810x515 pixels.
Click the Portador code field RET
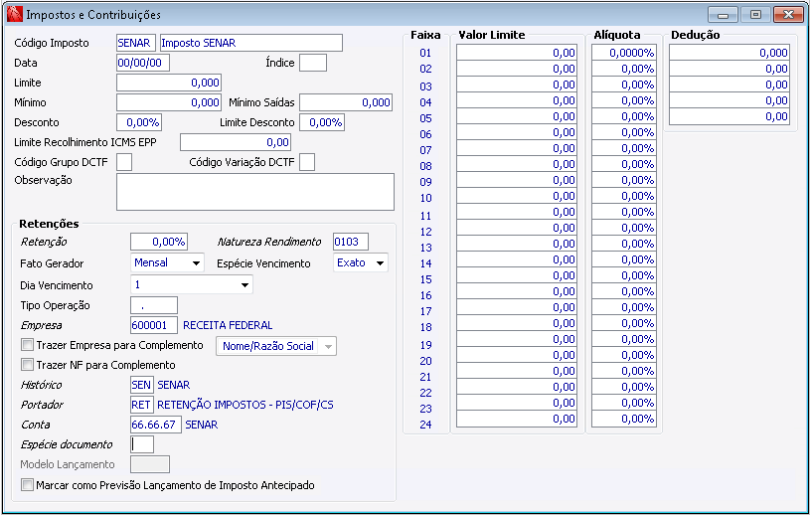tap(142, 404)
